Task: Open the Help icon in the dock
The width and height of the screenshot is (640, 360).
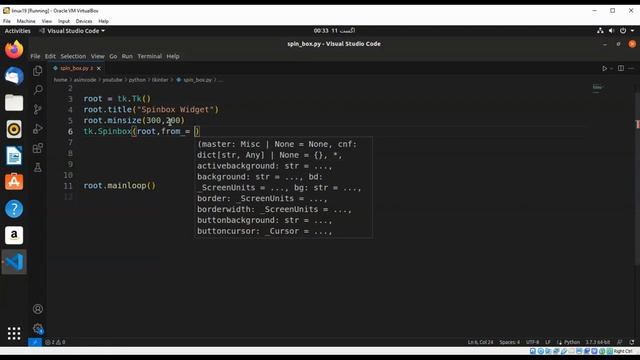Action: (x=14, y=209)
